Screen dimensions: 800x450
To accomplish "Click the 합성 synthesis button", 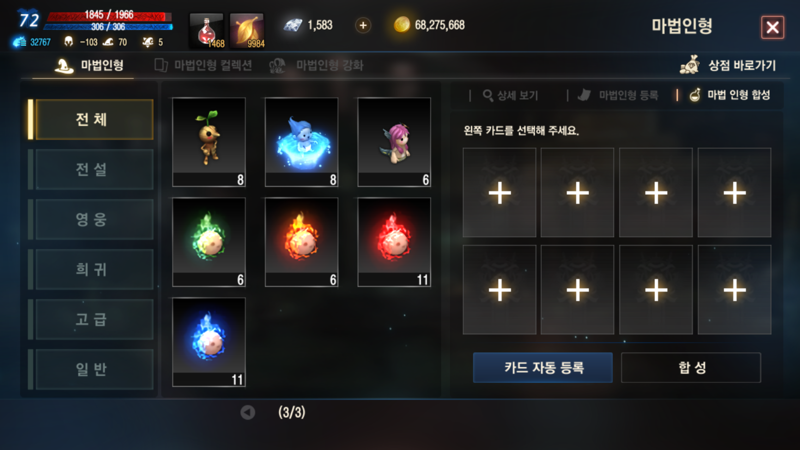I will coord(691,367).
